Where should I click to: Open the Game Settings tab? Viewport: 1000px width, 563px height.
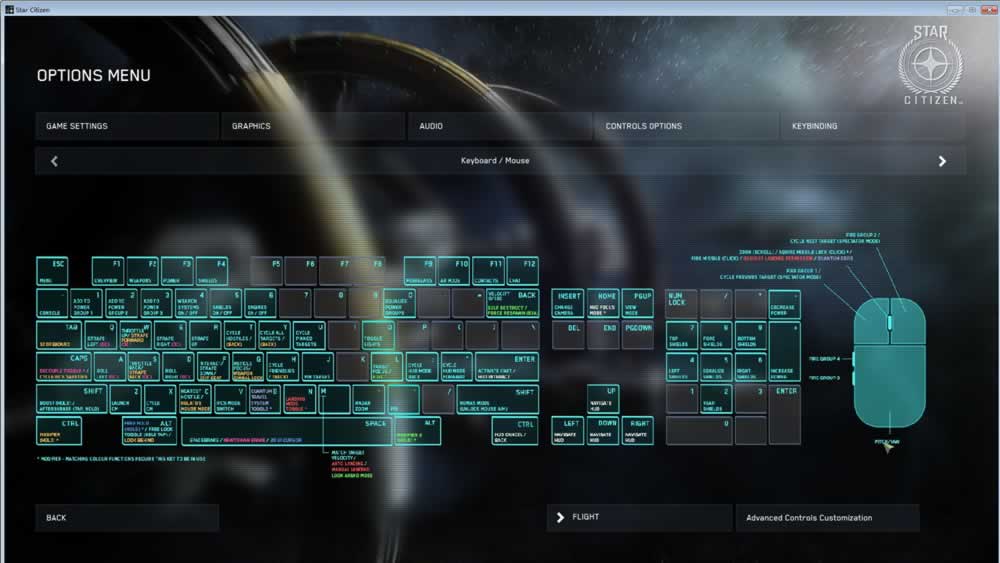[127, 126]
